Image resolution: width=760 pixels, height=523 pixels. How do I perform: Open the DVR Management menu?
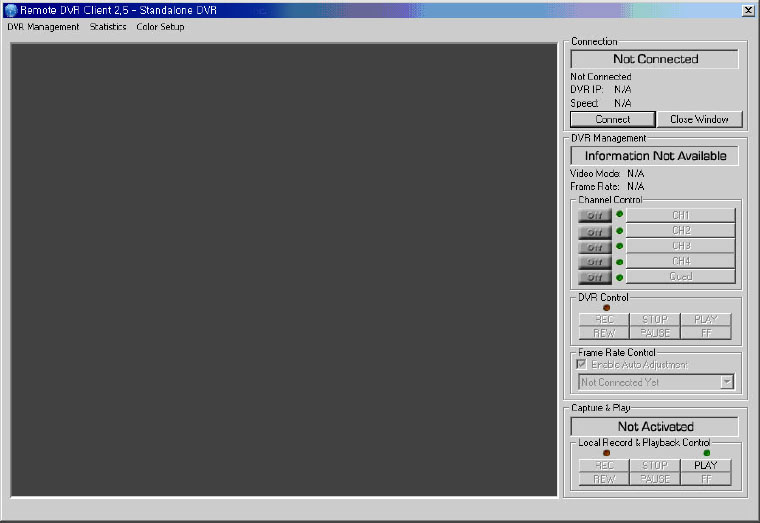click(x=43, y=27)
